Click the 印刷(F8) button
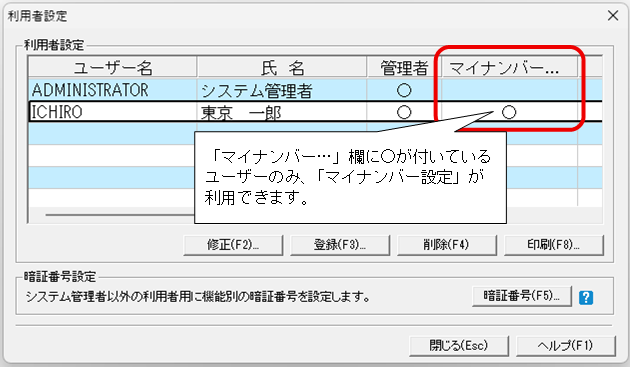The height and width of the screenshot is (368, 631). tap(554, 245)
